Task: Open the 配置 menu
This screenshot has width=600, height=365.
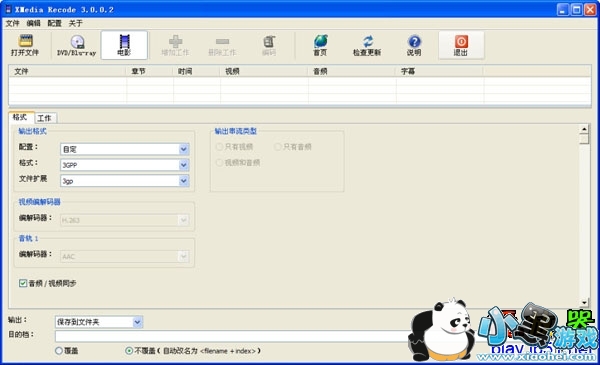Action: 55,23
